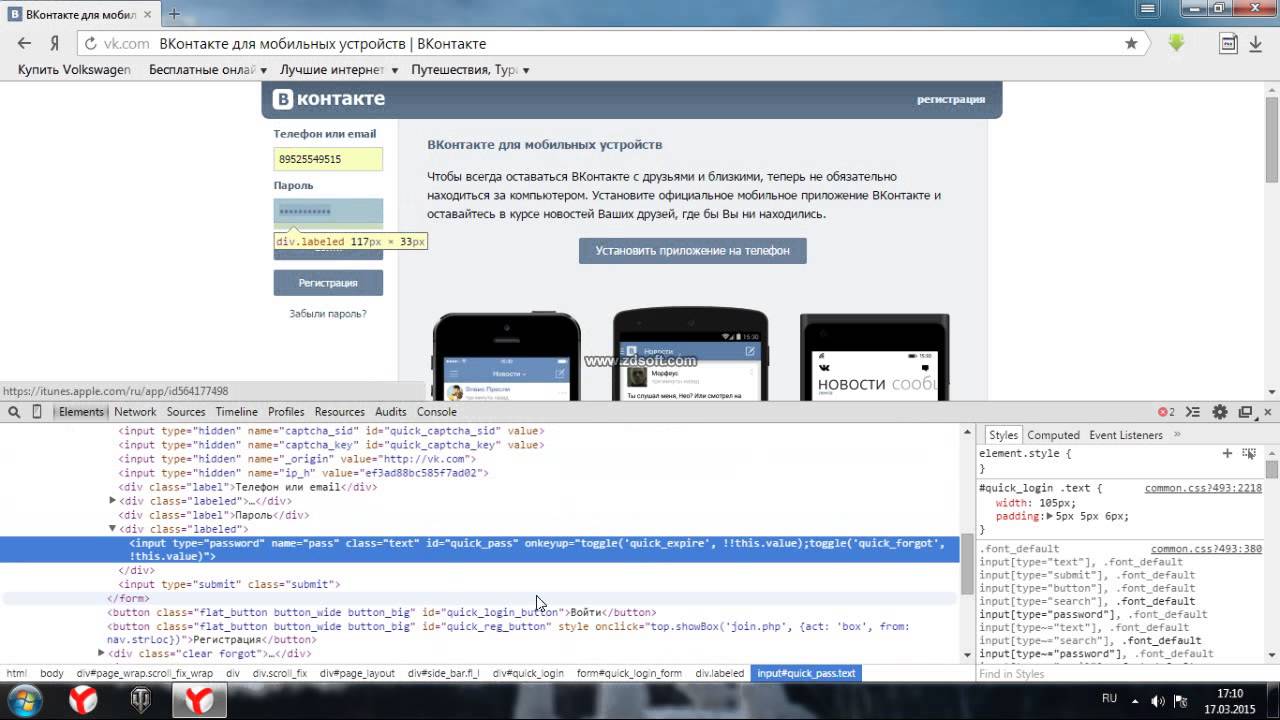Open the common.css?493:380 source link
Image resolution: width=1280 pixels, height=720 pixels.
1206,549
